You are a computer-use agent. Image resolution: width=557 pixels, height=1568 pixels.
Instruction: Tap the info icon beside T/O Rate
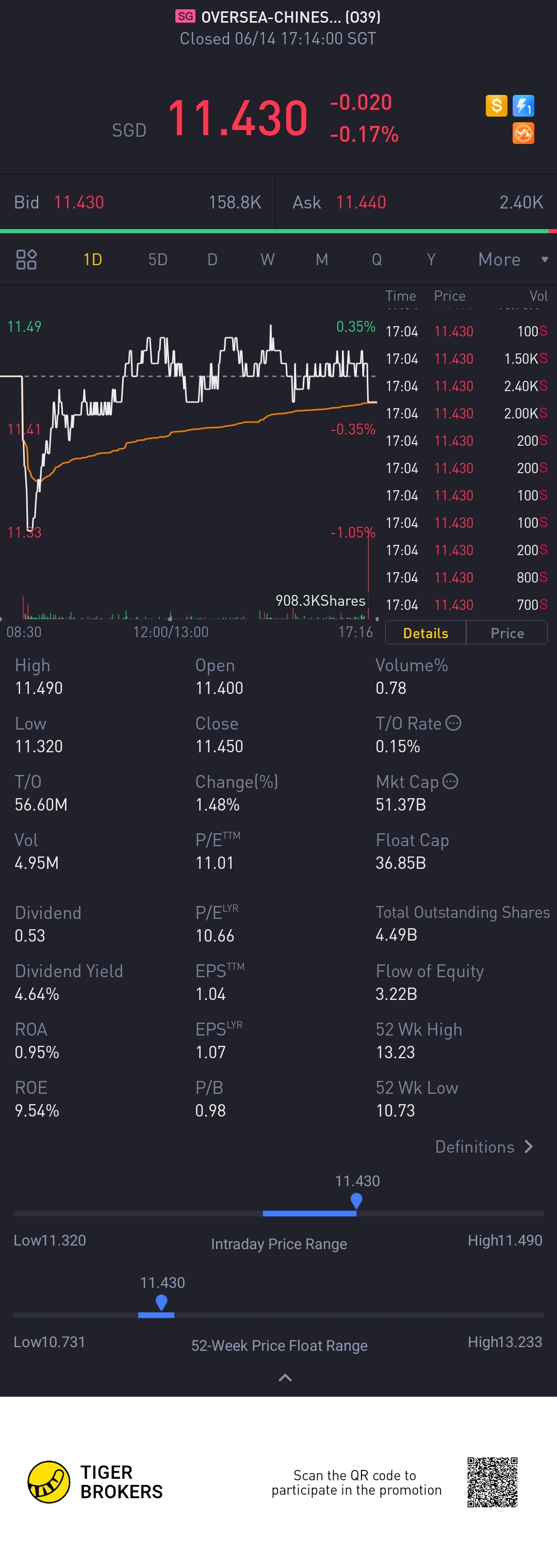[x=453, y=723]
